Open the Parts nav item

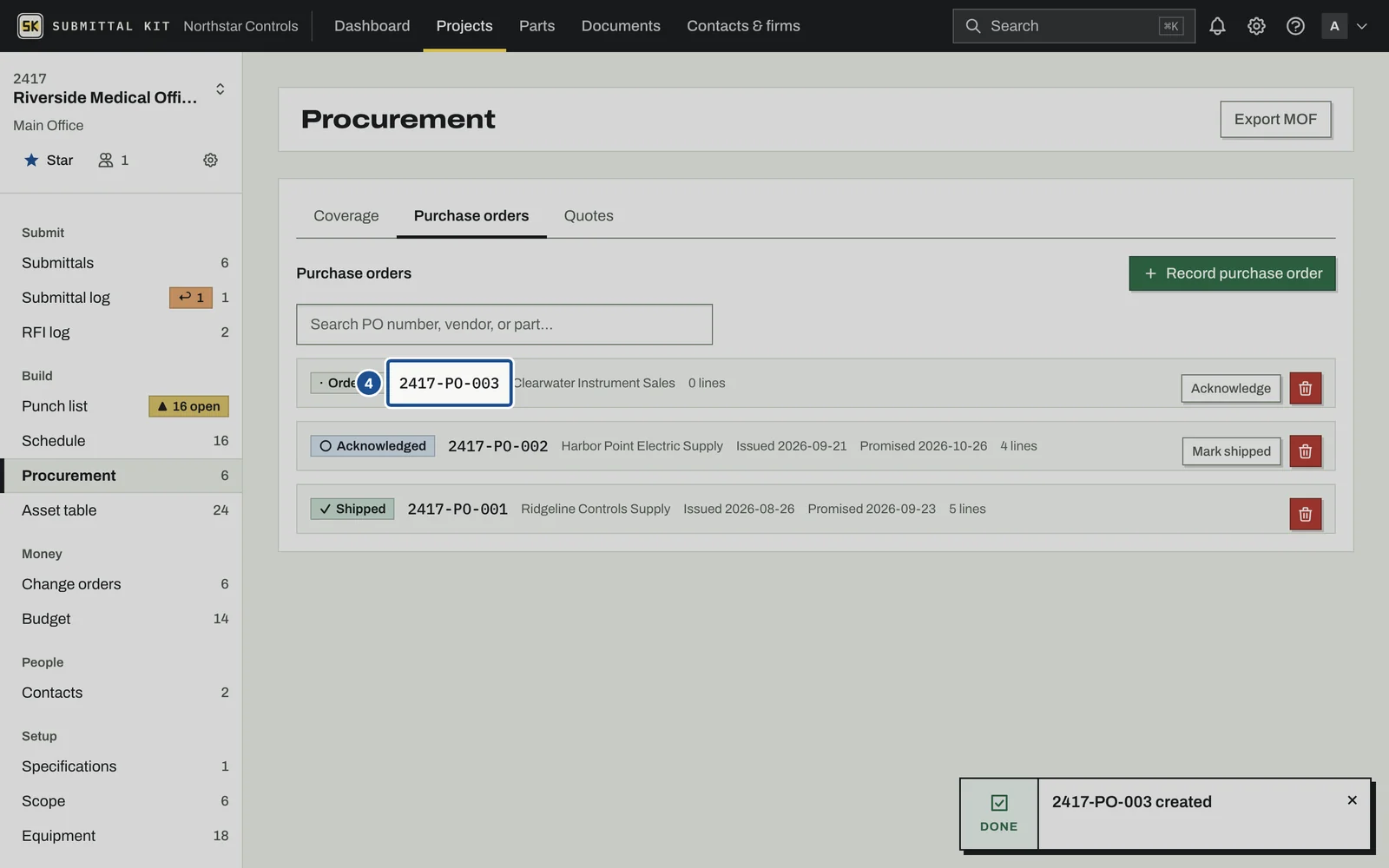(537, 26)
